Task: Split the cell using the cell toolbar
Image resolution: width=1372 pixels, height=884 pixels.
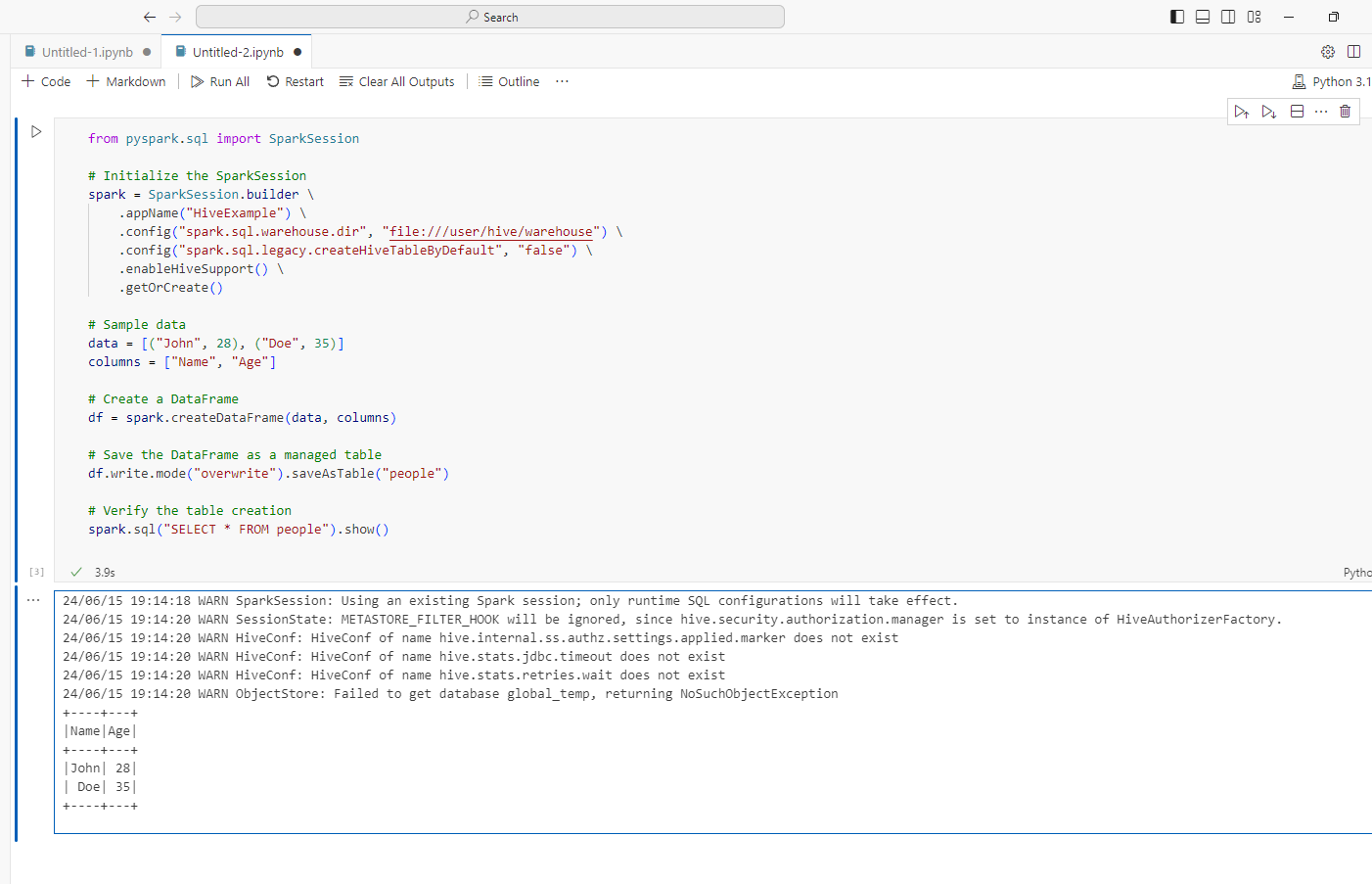Action: click(1297, 112)
